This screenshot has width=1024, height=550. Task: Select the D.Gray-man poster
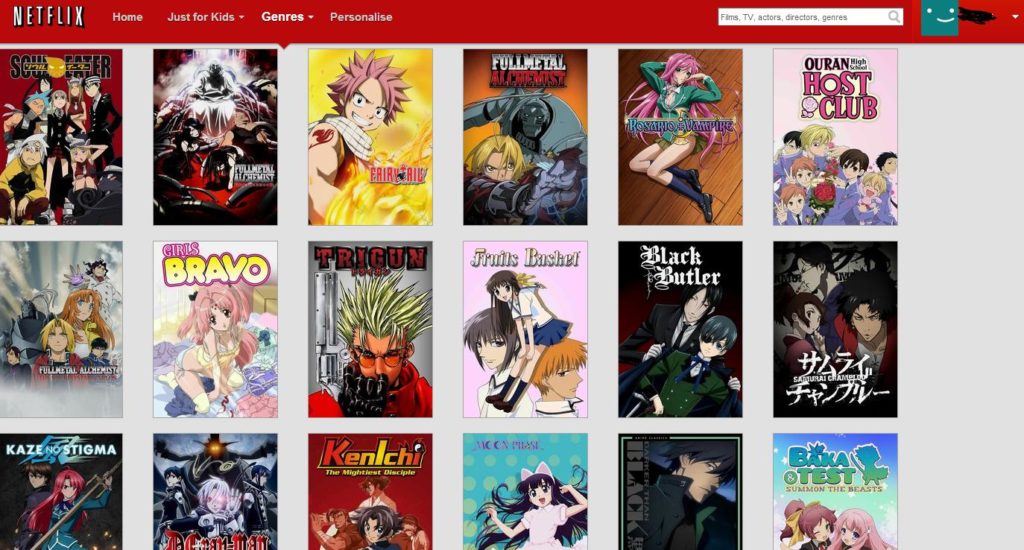tap(215, 492)
